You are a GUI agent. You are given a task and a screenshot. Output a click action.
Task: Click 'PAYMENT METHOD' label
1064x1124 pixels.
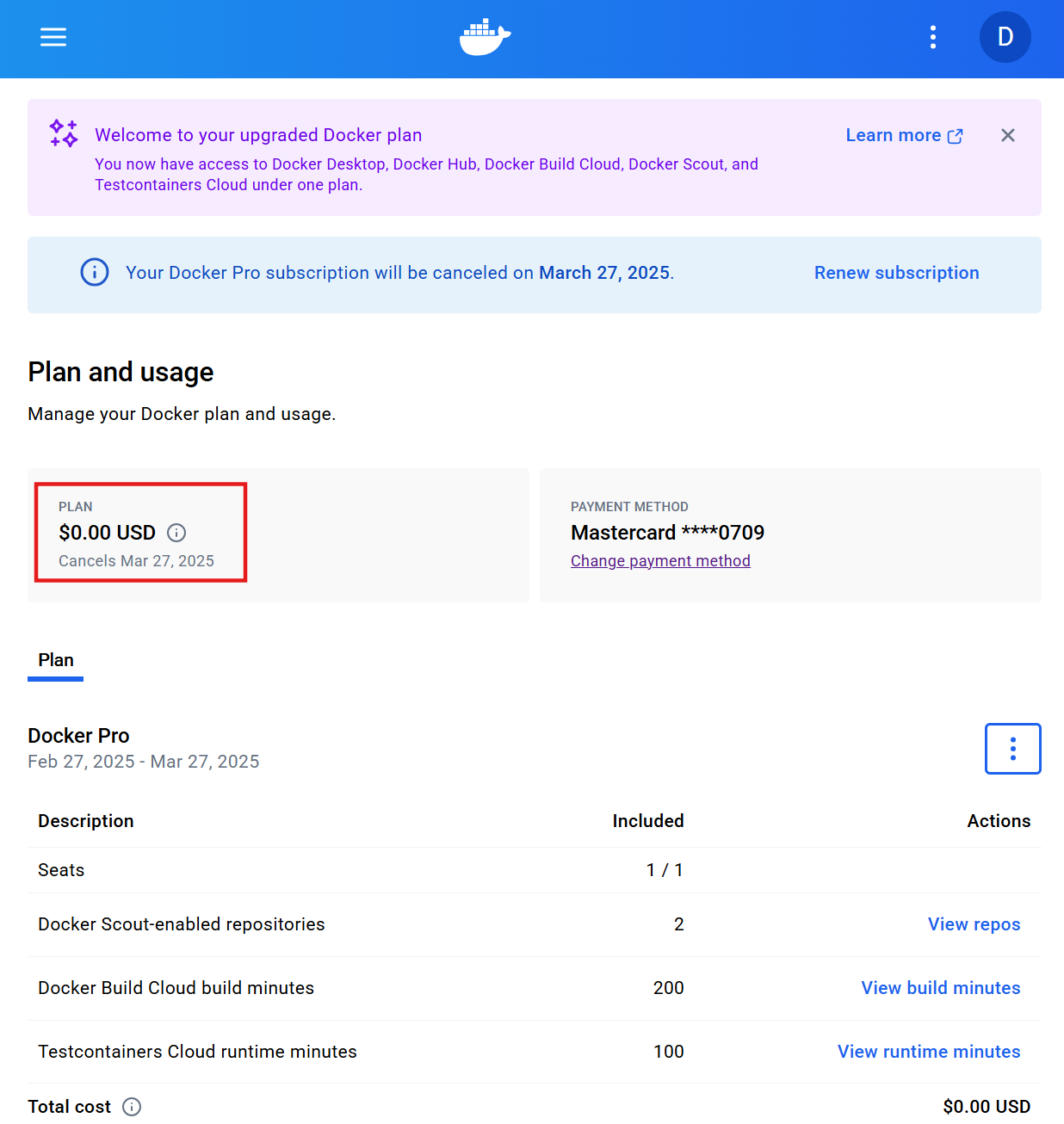(629, 507)
